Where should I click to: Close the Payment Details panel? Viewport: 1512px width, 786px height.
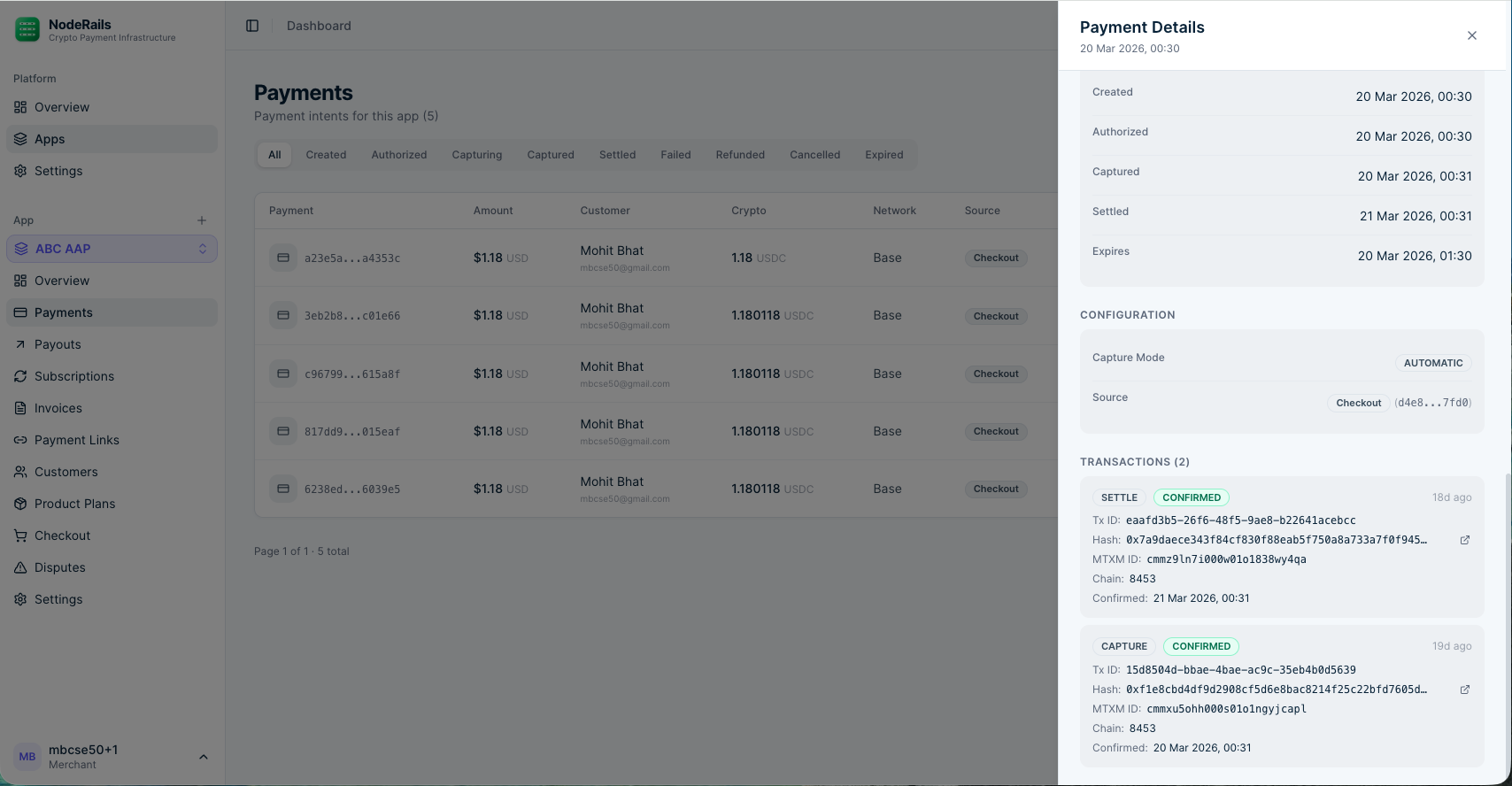(1471, 35)
